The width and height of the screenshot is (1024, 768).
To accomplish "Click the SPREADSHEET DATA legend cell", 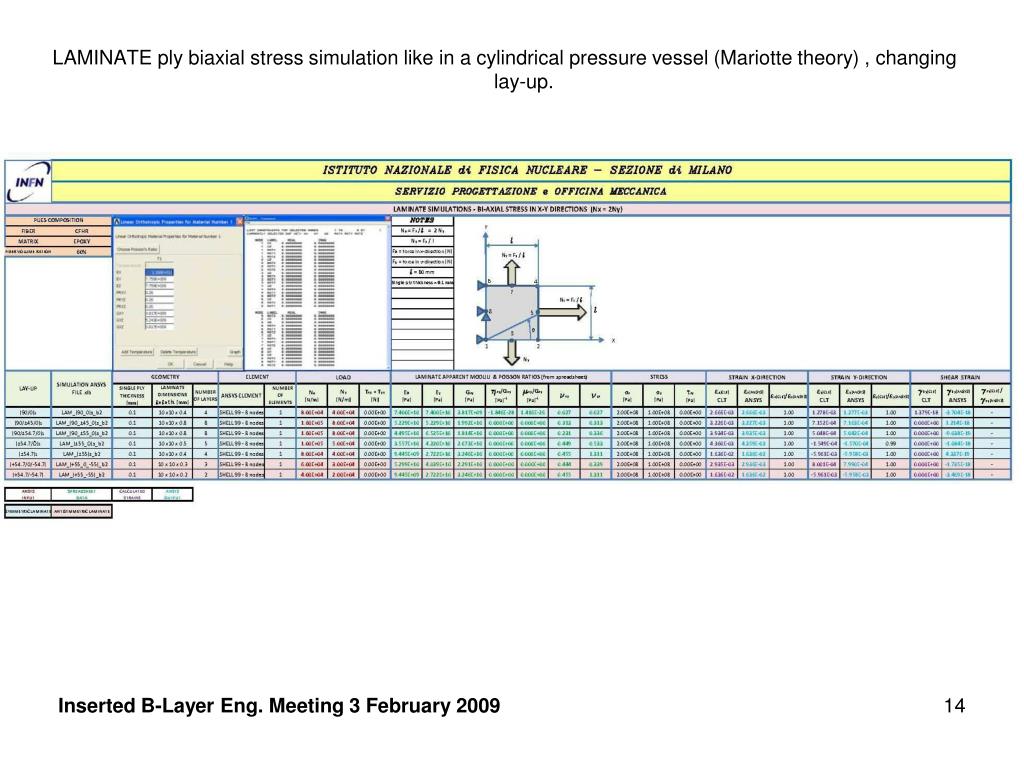I will point(82,494).
